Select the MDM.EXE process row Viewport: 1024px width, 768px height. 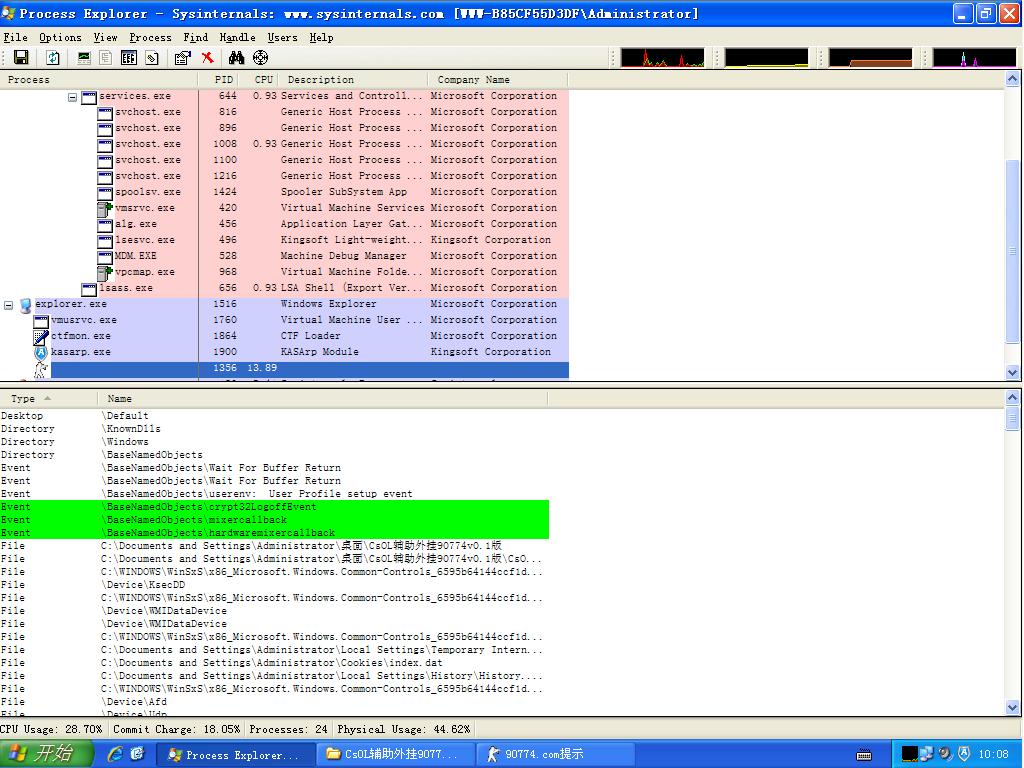(x=332, y=256)
